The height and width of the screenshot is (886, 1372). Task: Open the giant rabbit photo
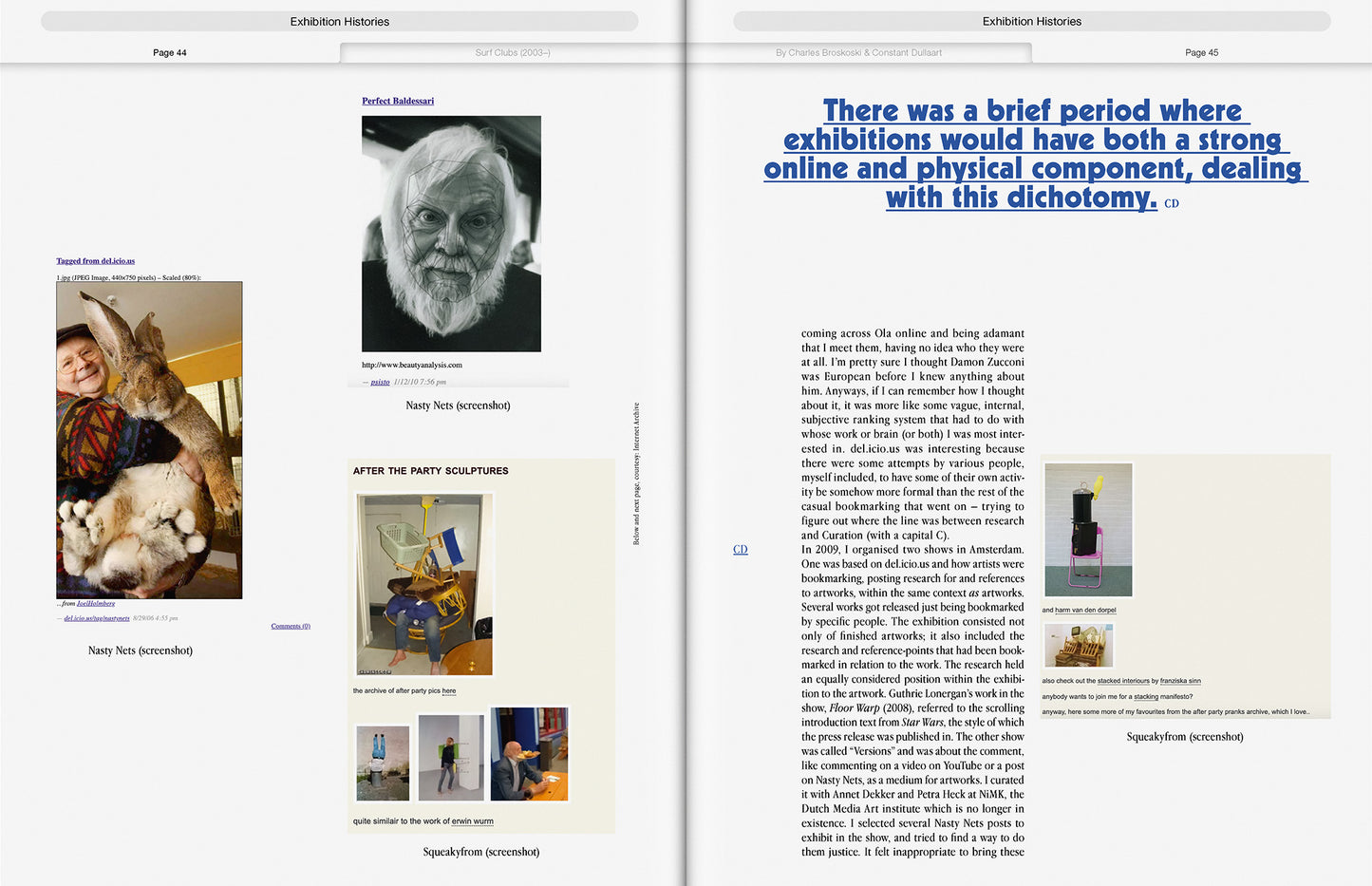(149, 440)
